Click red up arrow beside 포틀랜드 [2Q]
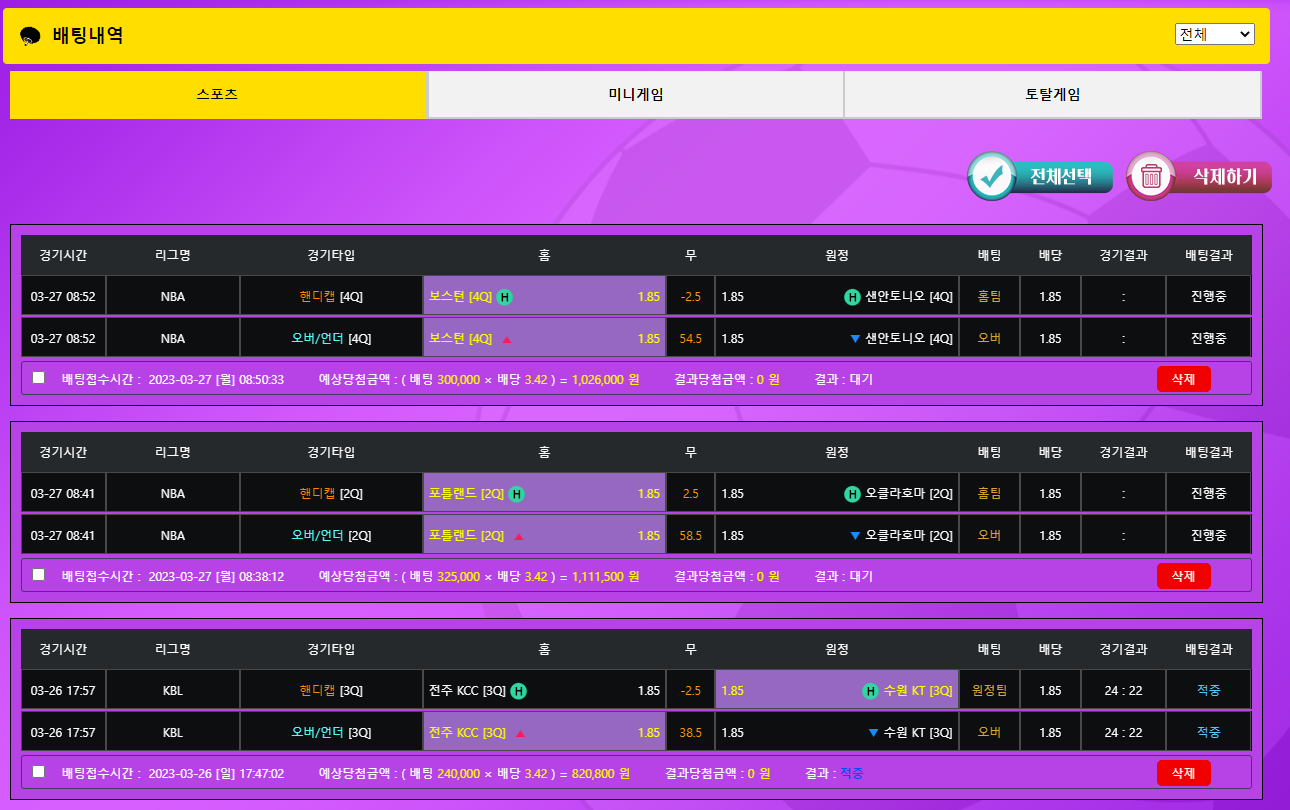Image resolution: width=1290 pixels, height=810 pixels. pos(519,536)
